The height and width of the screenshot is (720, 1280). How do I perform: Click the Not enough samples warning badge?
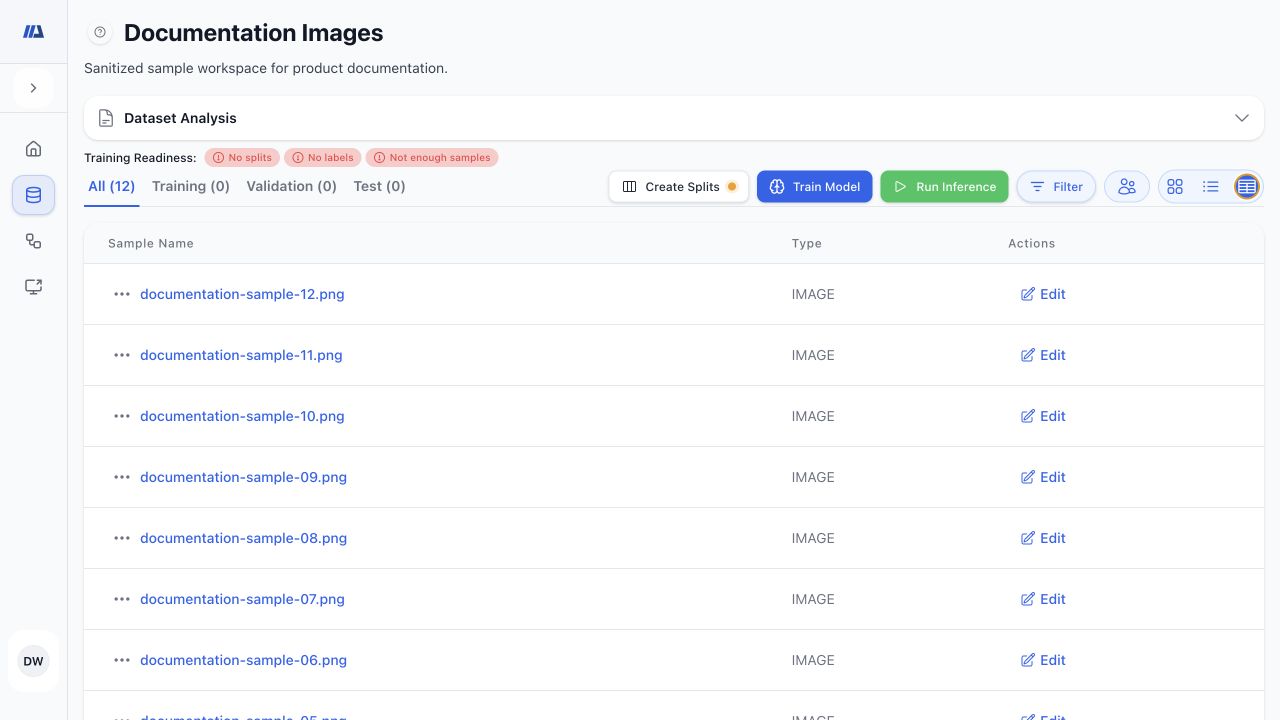click(432, 158)
